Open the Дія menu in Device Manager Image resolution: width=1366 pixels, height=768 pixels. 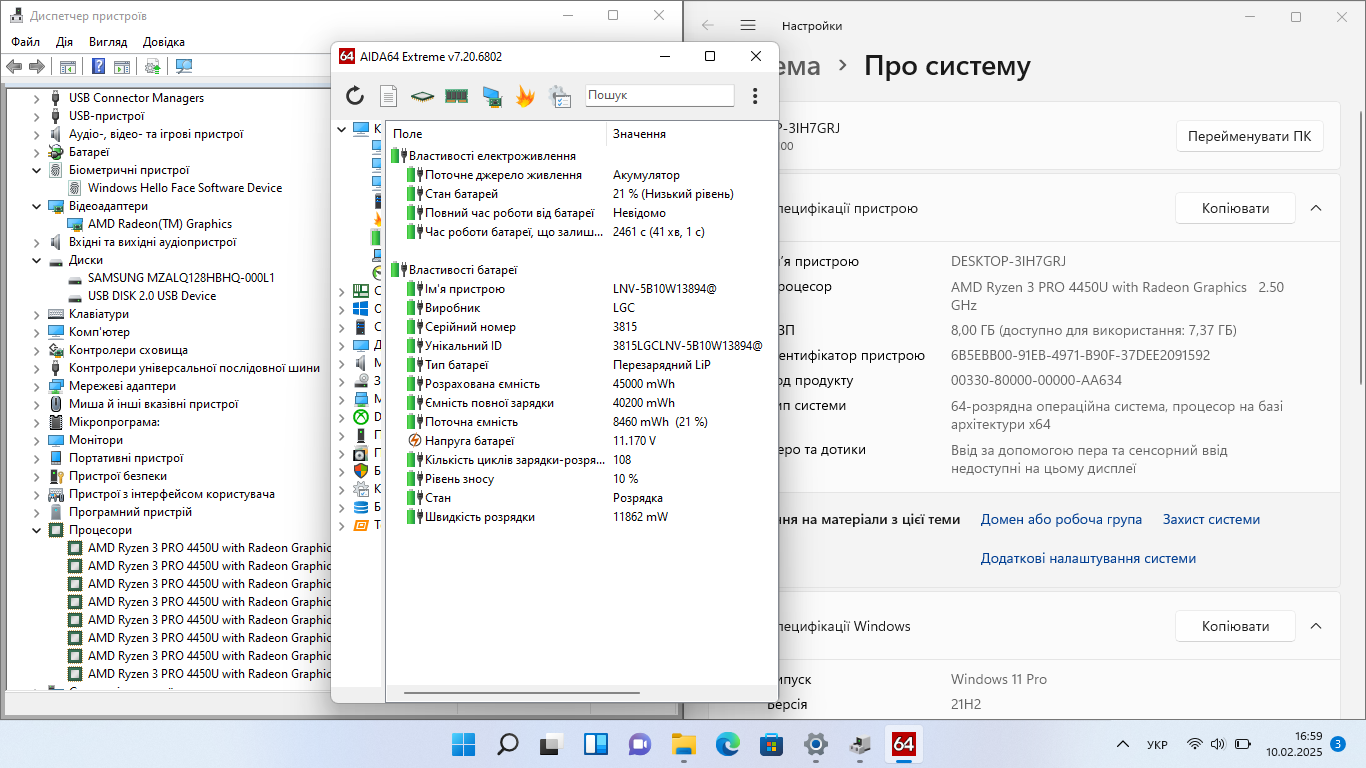pyautogui.click(x=64, y=42)
